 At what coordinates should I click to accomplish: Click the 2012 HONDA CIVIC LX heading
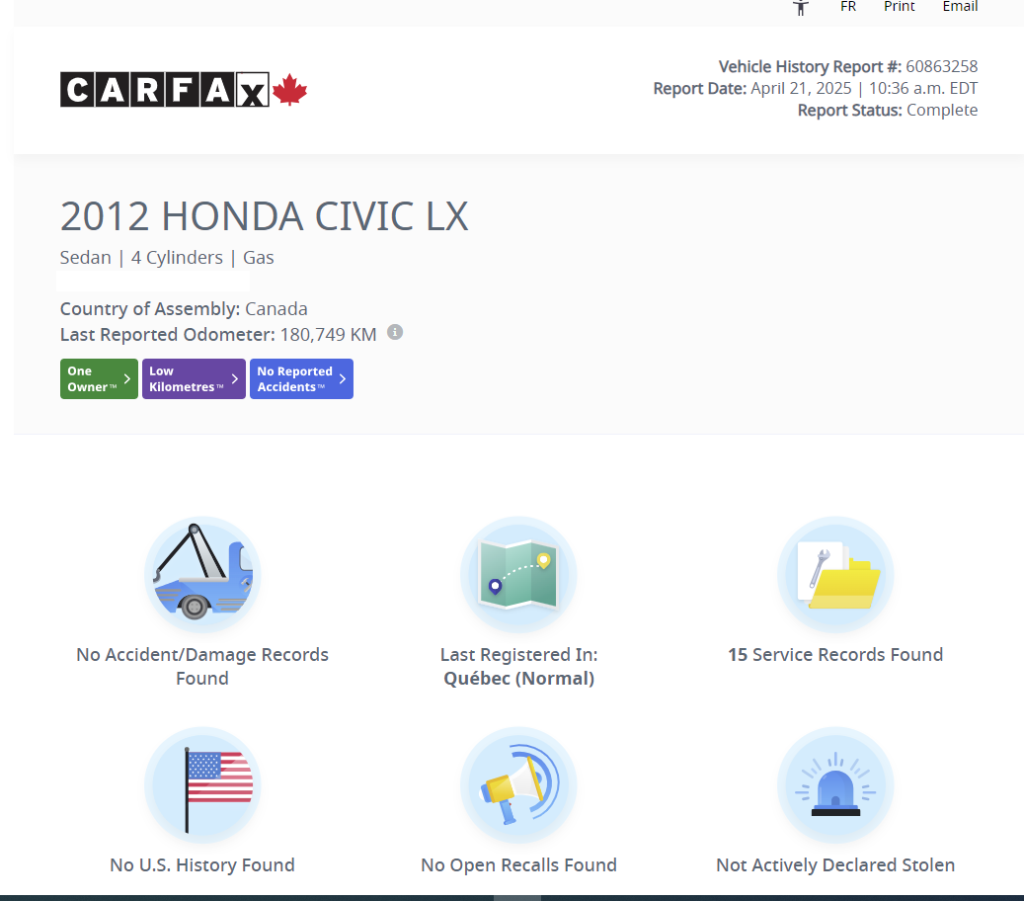[264, 216]
